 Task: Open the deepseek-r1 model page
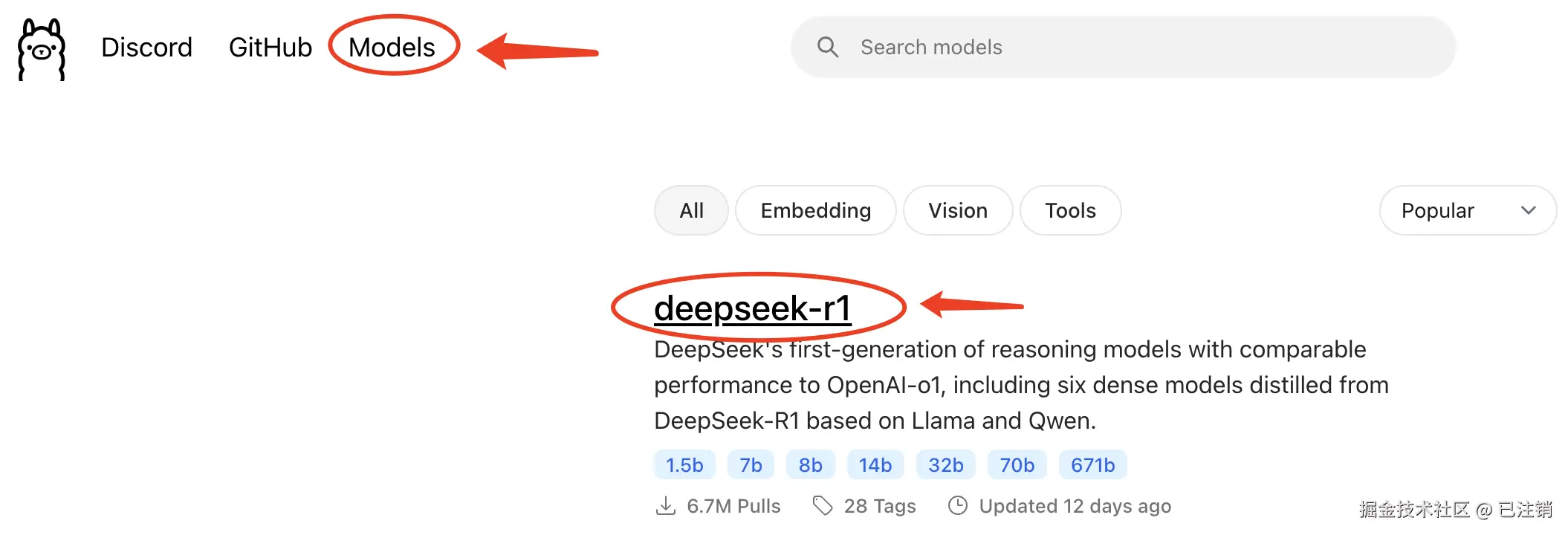(x=752, y=308)
